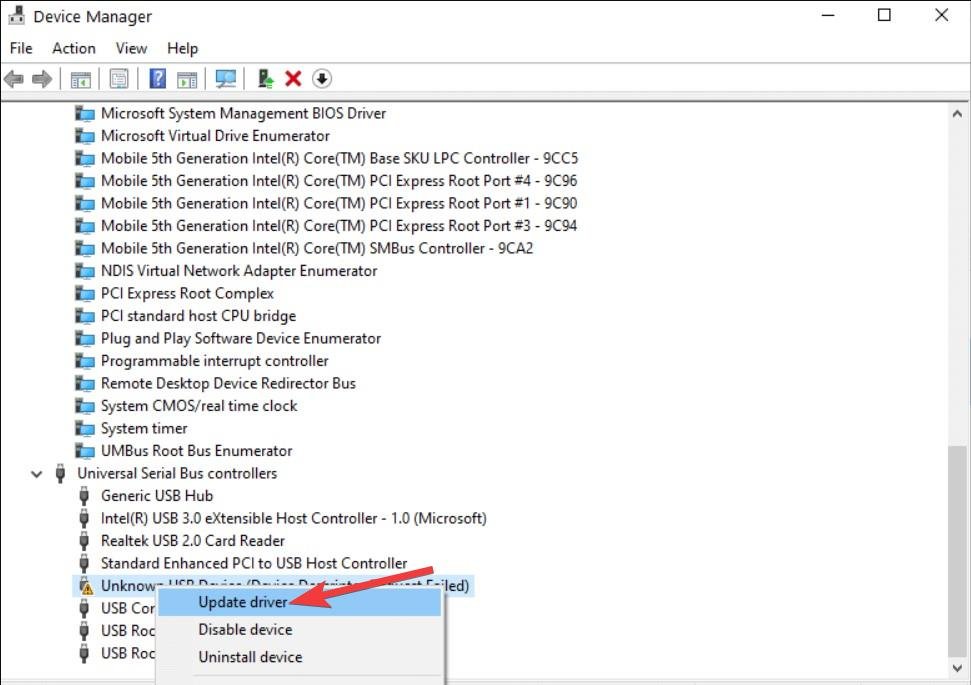971x685 pixels.
Task: Select PCI Express Root Port #4 - 9C96
Action: pos(339,181)
